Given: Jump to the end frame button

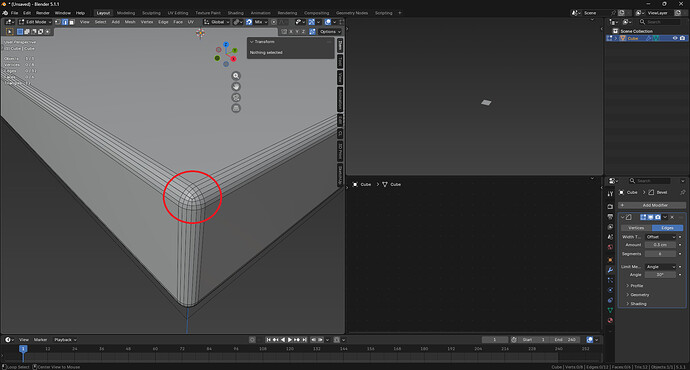Looking at the screenshot, I should coord(304,340).
